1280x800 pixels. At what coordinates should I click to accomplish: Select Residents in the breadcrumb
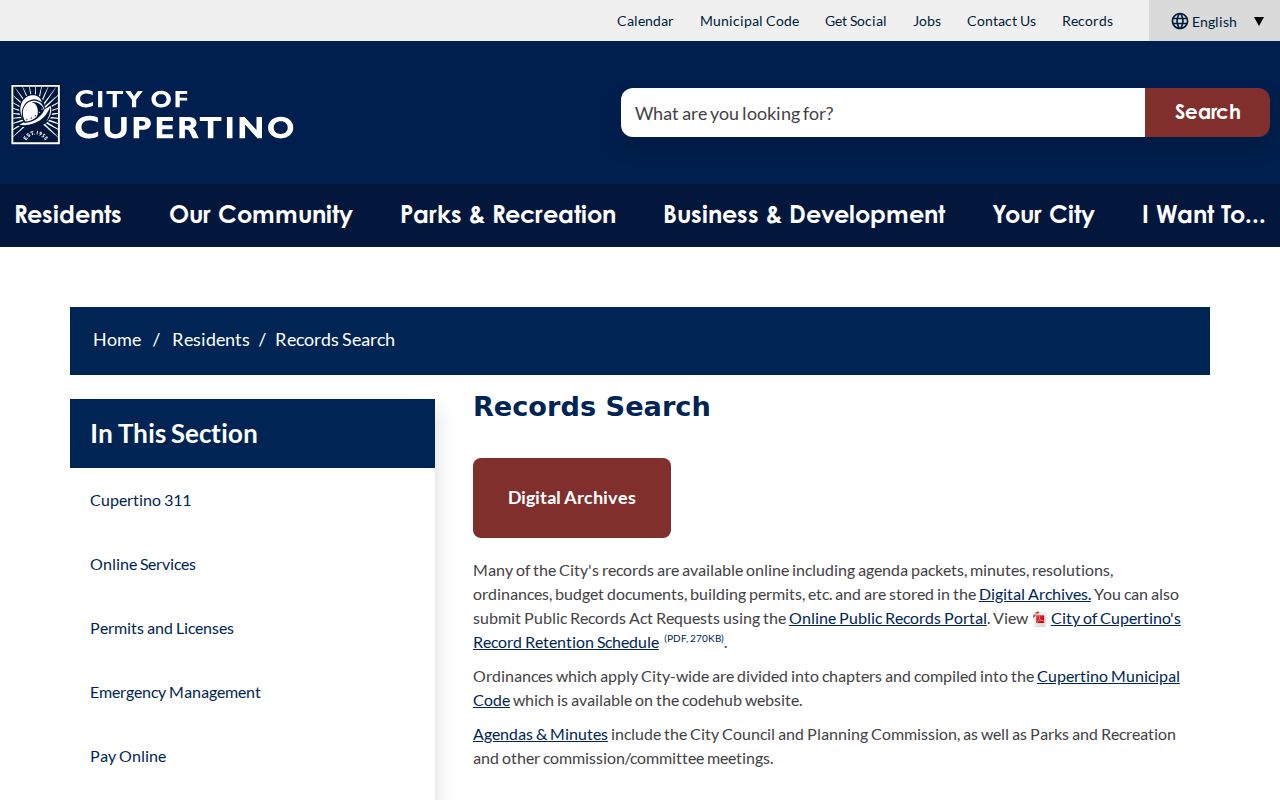211,340
